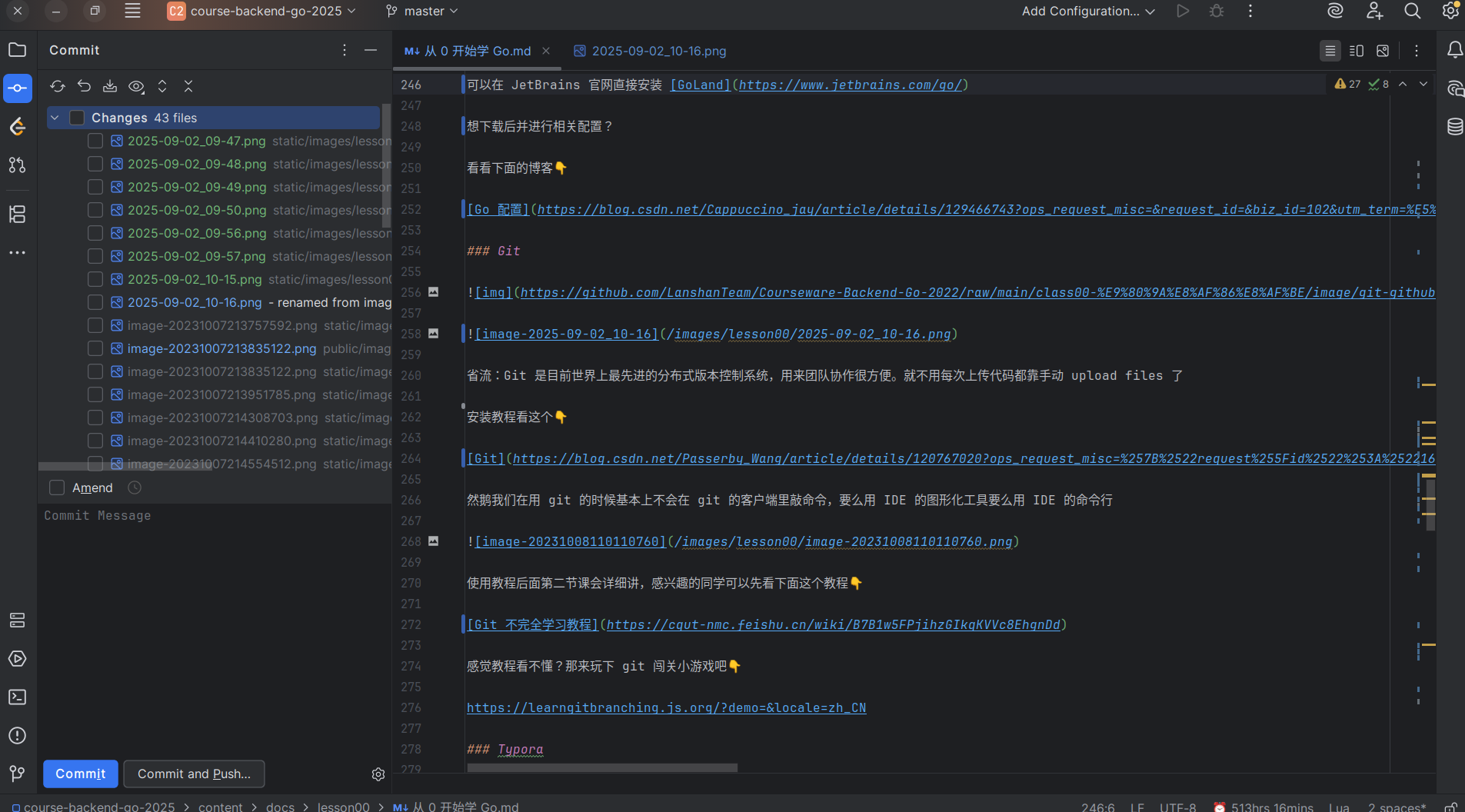The image size is (1465, 812).
Task: Toggle the Changes 43 files checkbox
Action: (x=77, y=118)
